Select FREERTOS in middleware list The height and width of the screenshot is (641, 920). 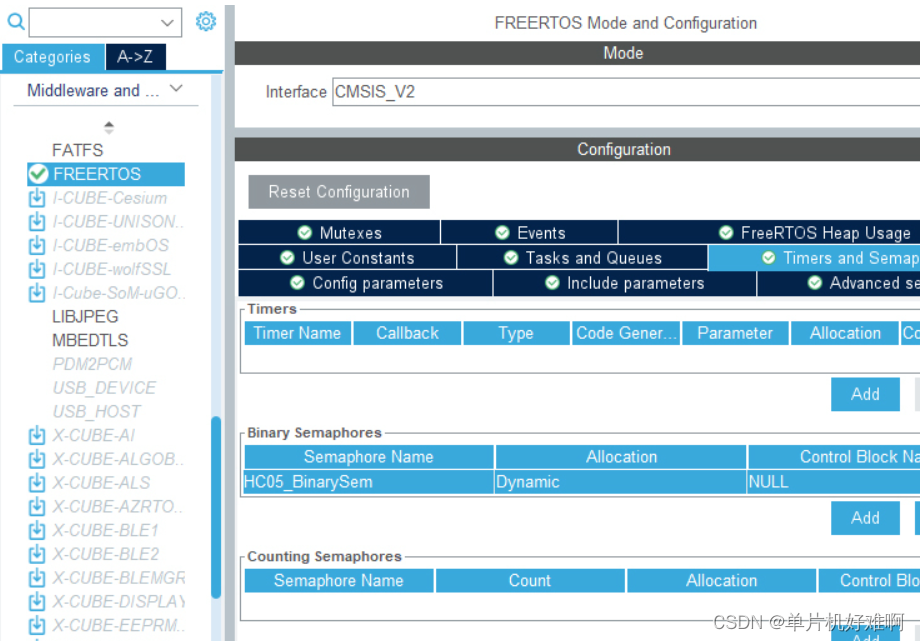[106, 174]
